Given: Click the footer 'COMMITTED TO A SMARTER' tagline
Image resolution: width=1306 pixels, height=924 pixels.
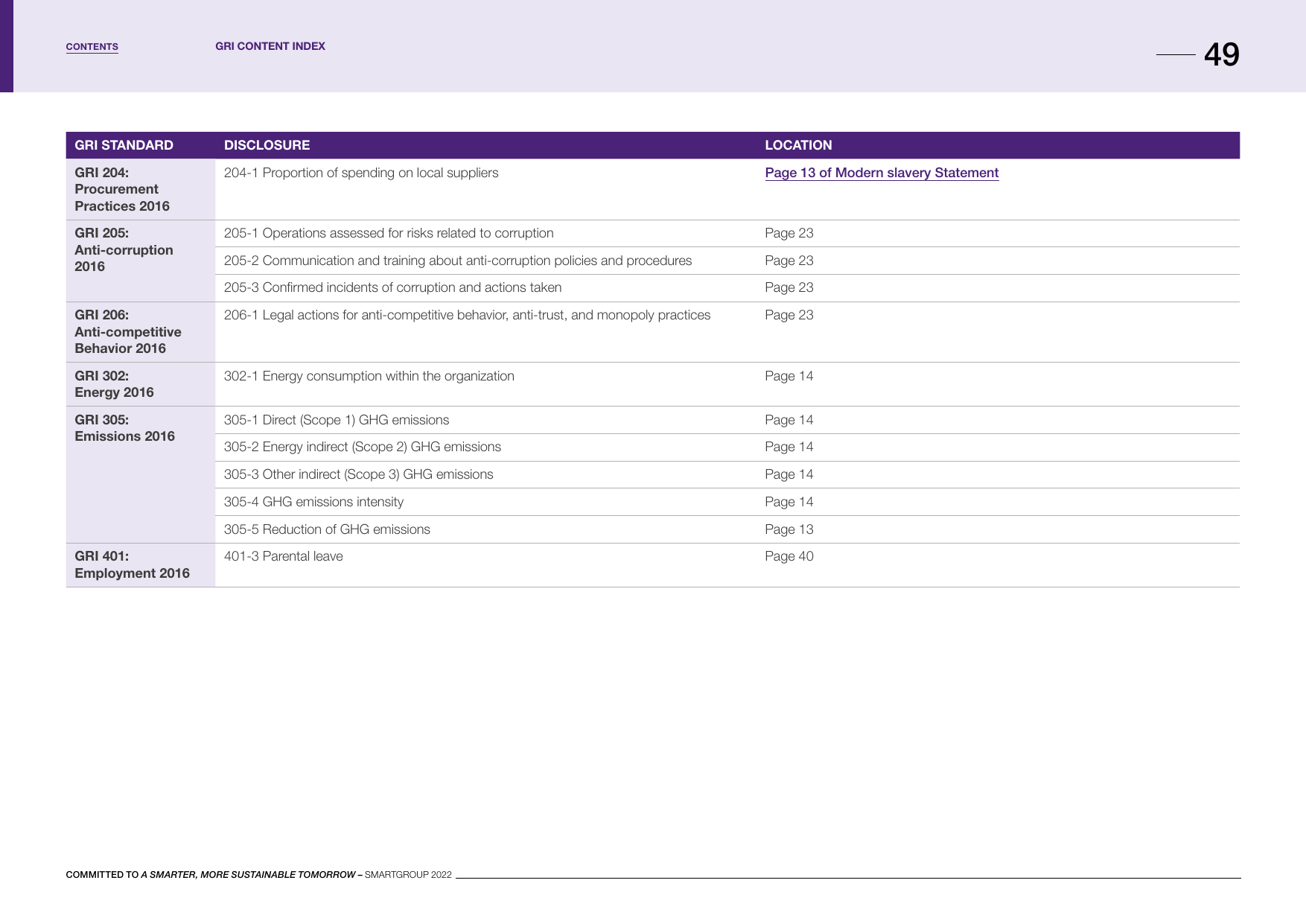Looking at the screenshot, I should tap(258, 875).
